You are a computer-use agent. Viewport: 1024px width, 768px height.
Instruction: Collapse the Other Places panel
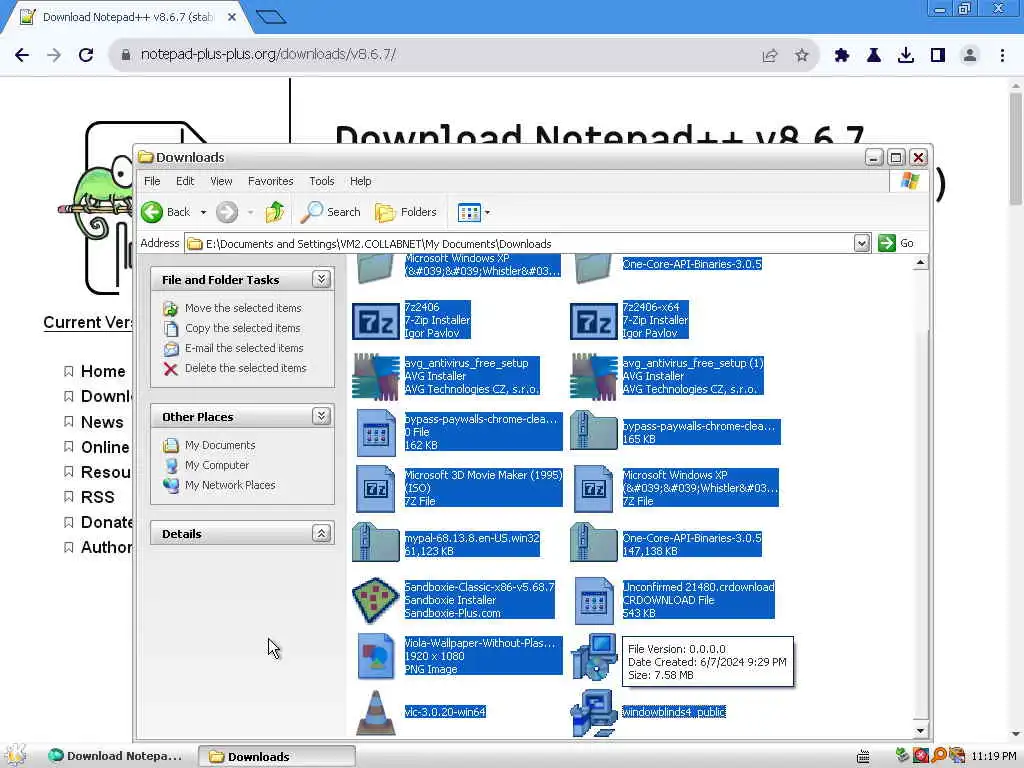tap(321, 416)
